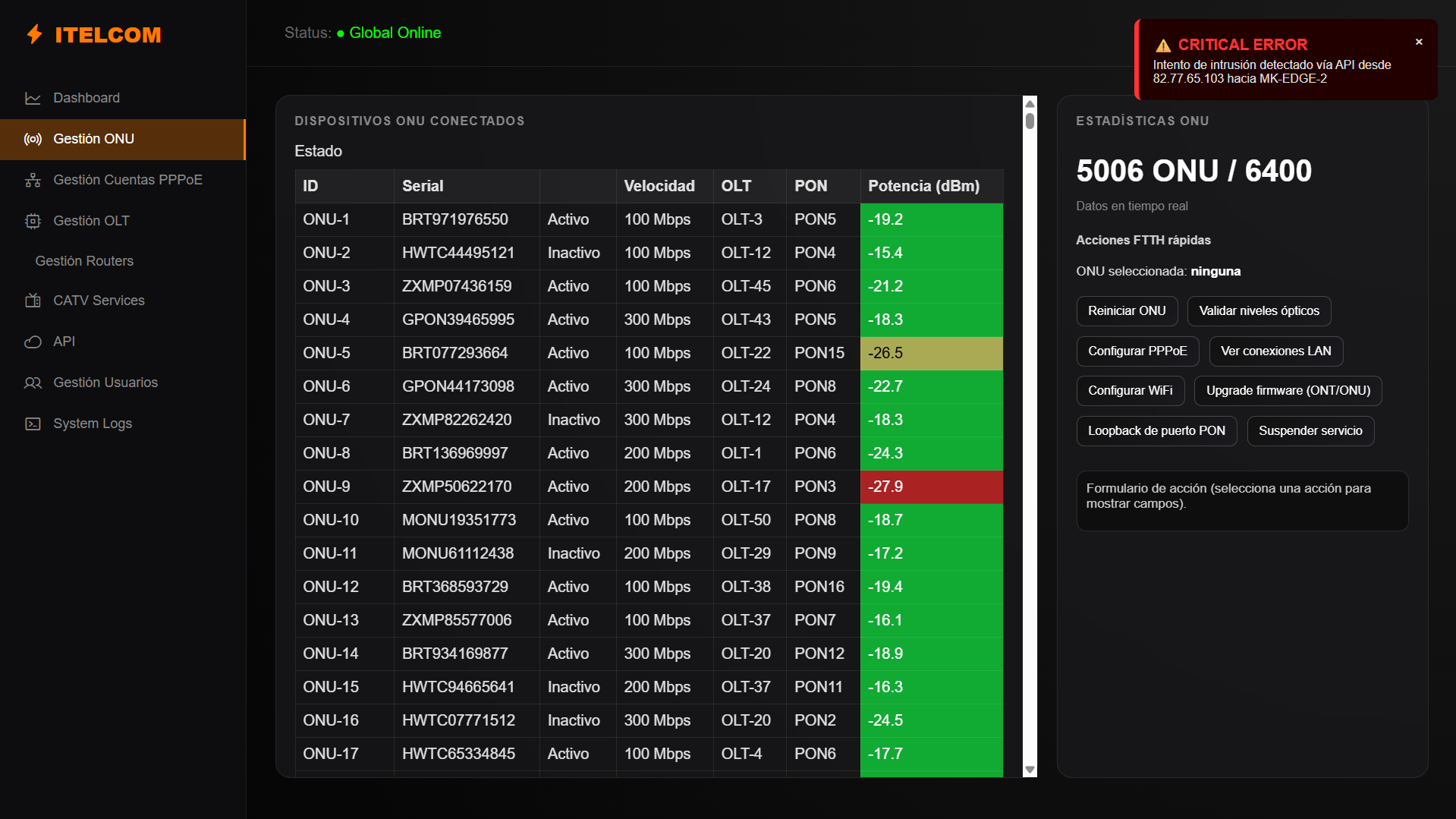Viewport: 1456px width, 819px height.
Task: Click the warning triangle in the critical error alert
Action: click(1163, 46)
